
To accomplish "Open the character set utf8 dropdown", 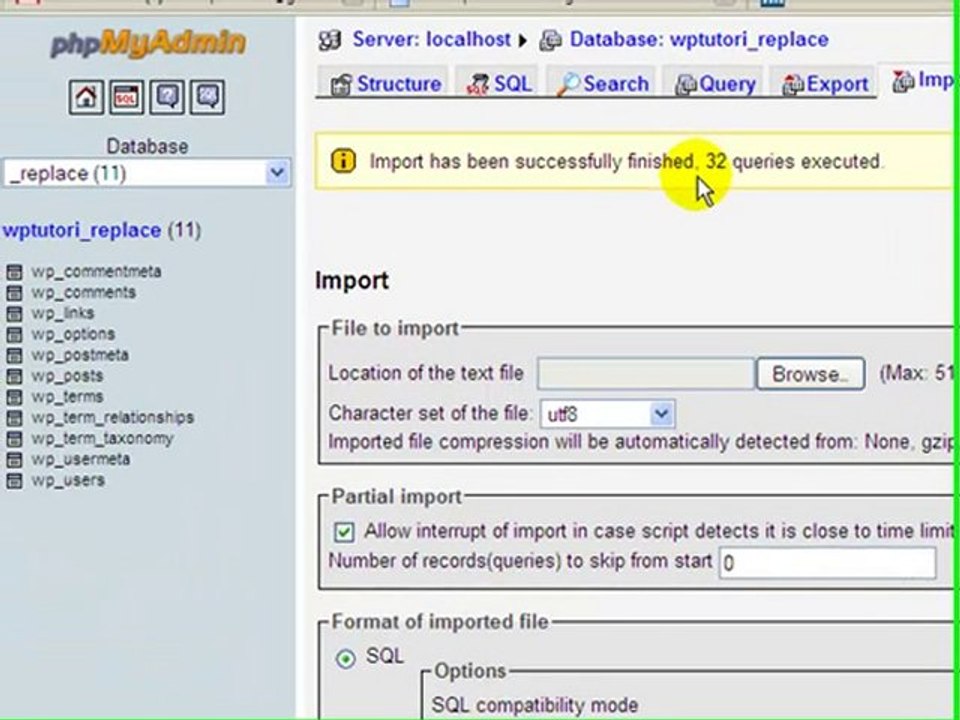I will [608, 414].
